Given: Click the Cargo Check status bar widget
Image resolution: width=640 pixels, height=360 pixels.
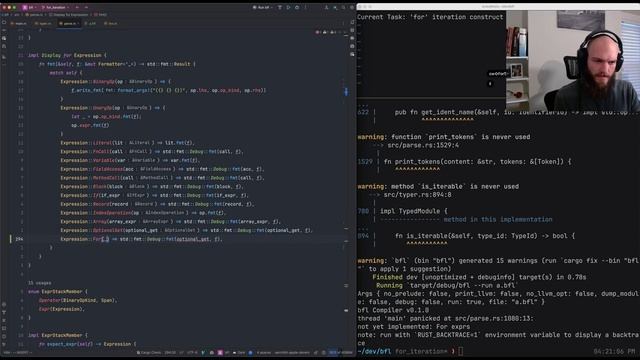Looking at the screenshot, I should point(149,353).
